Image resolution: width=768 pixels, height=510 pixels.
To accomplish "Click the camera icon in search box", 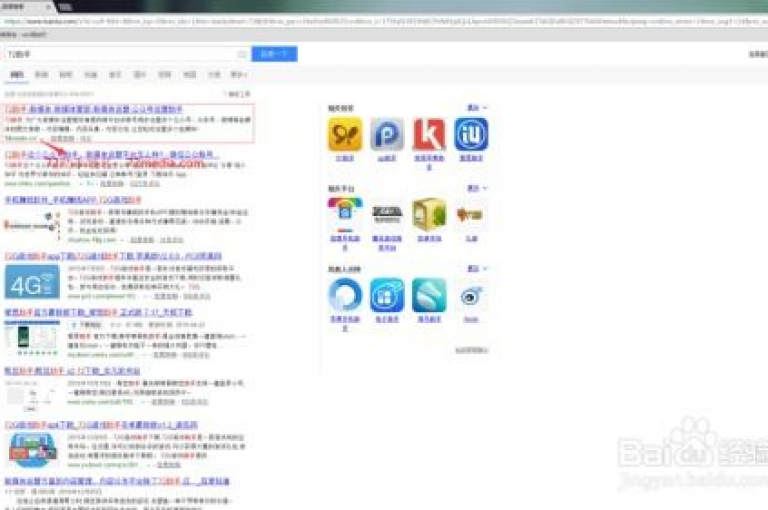I will 242,54.
